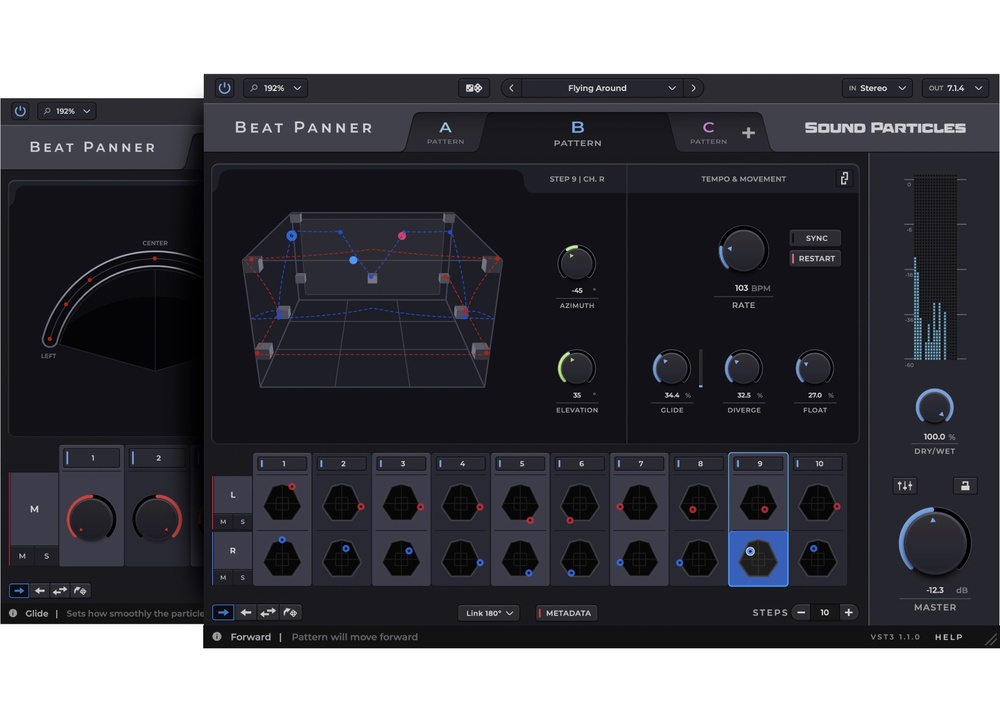Select step 1 panner pad in the L row

tap(283, 501)
